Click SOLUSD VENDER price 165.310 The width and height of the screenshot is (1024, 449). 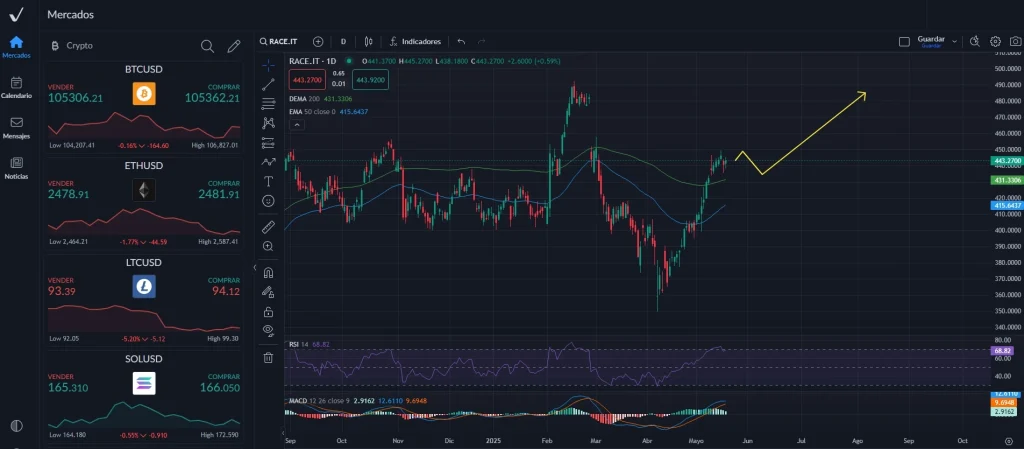click(68, 388)
